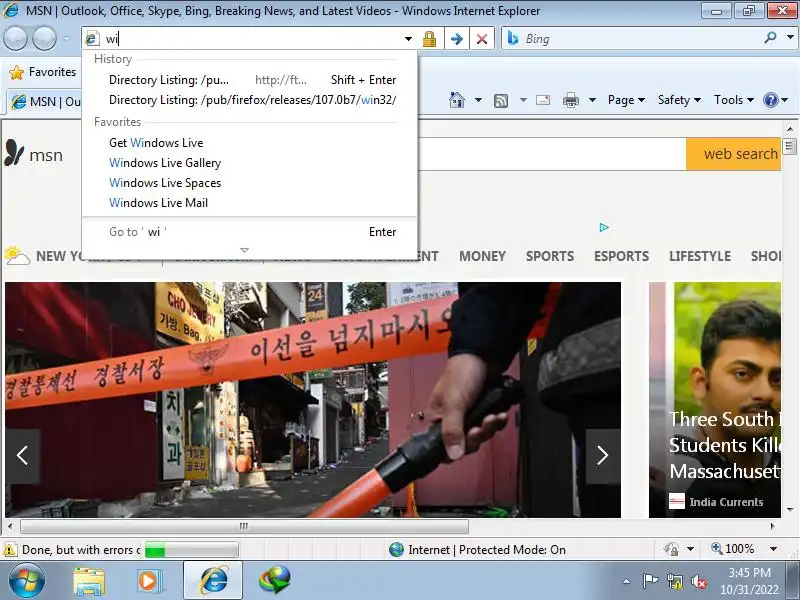Click the status bar warning icon
The width and height of the screenshot is (800, 600).
[x=10, y=549]
